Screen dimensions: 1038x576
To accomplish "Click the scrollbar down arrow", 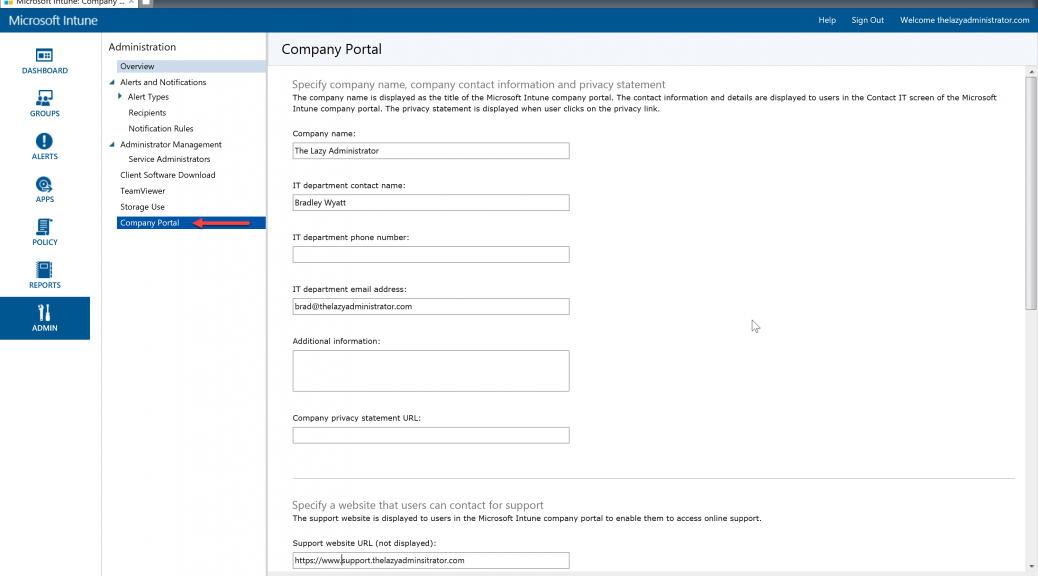I will [x=1031, y=567].
